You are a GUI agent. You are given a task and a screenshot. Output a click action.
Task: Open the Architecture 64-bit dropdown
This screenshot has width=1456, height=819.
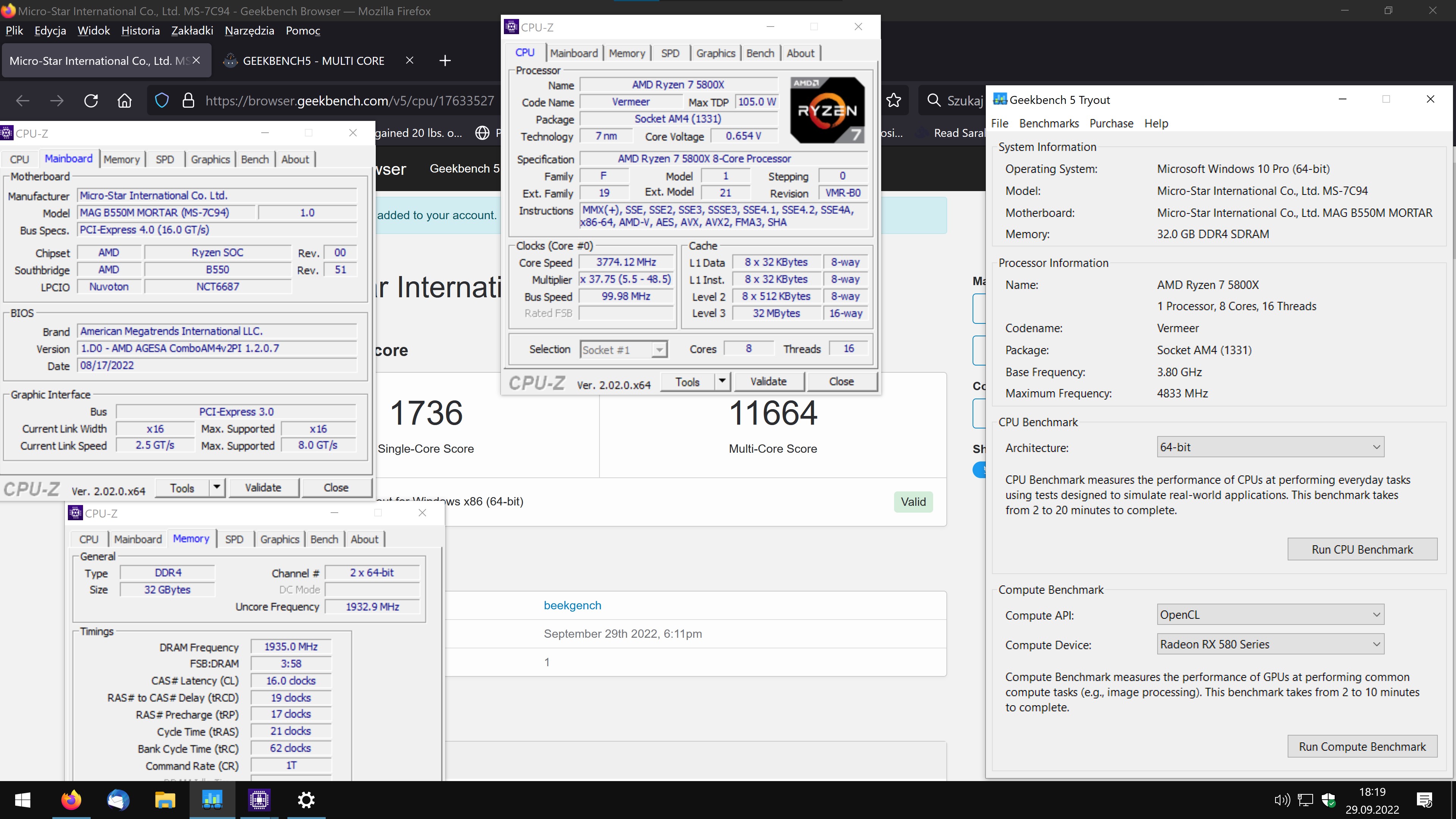point(1270,447)
